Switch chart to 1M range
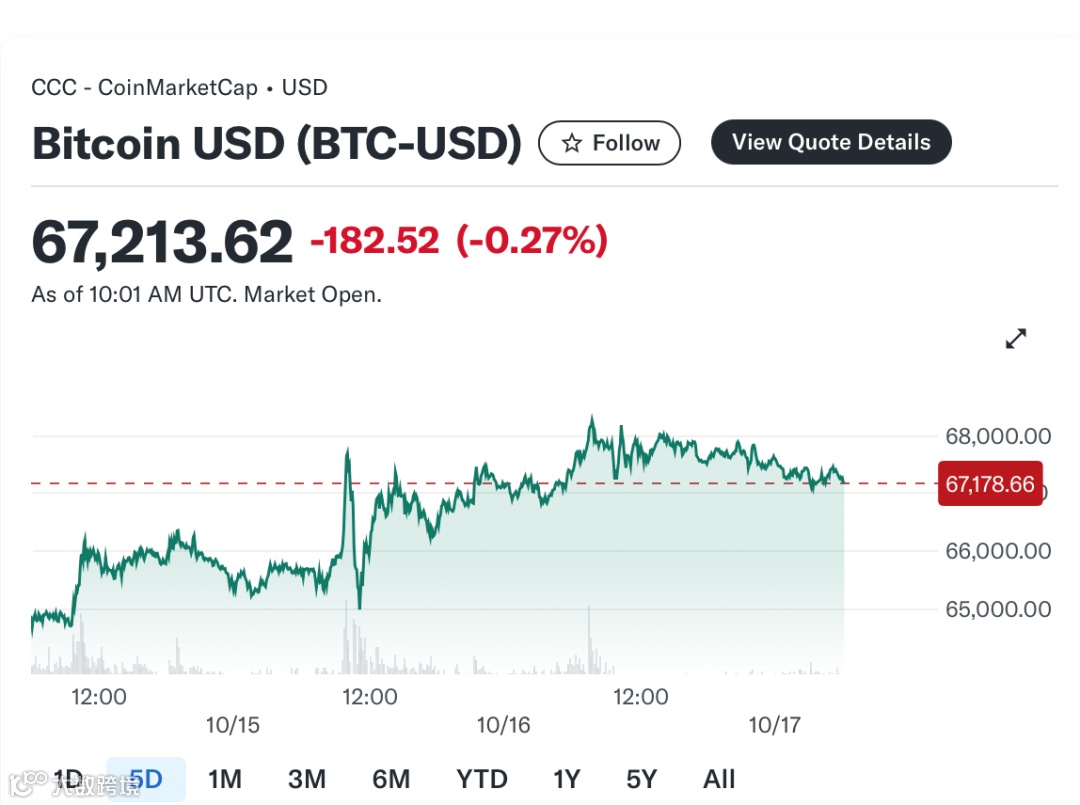Image resolution: width=1080 pixels, height=805 pixels. [x=225, y=778]
